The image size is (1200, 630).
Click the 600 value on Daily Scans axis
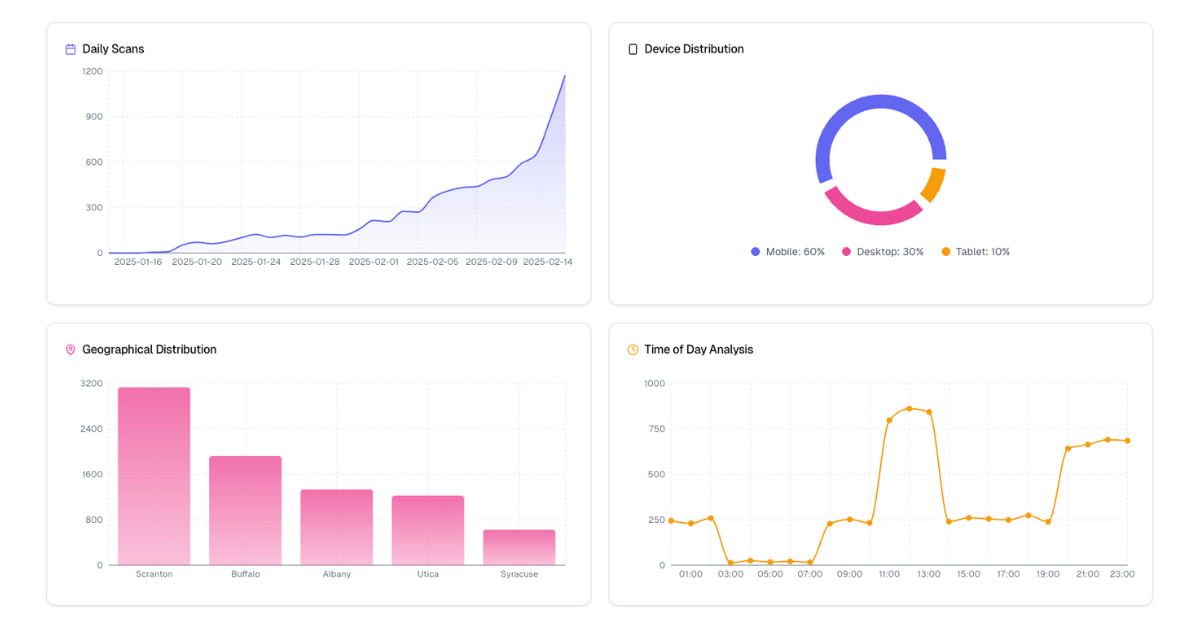(x=94, y=163)
